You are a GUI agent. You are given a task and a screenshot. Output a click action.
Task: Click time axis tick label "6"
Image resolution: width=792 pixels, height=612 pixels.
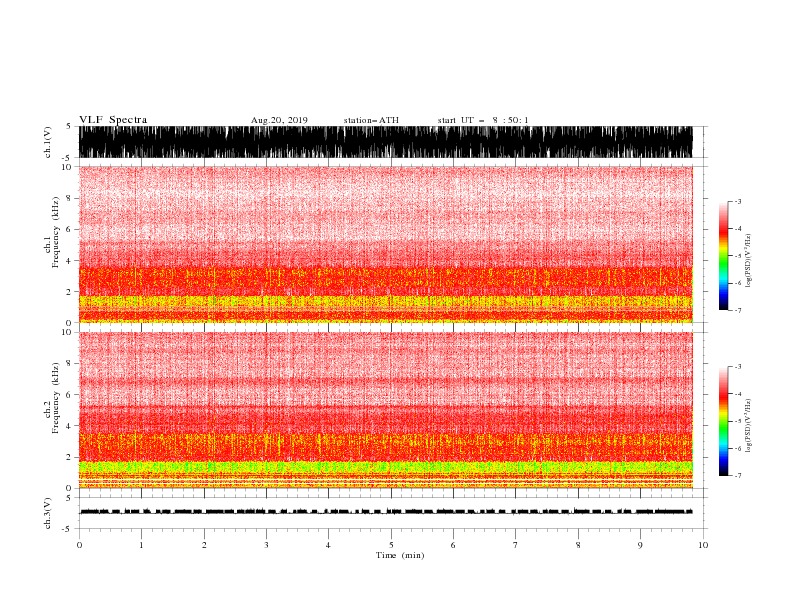[x=454, y=545]
